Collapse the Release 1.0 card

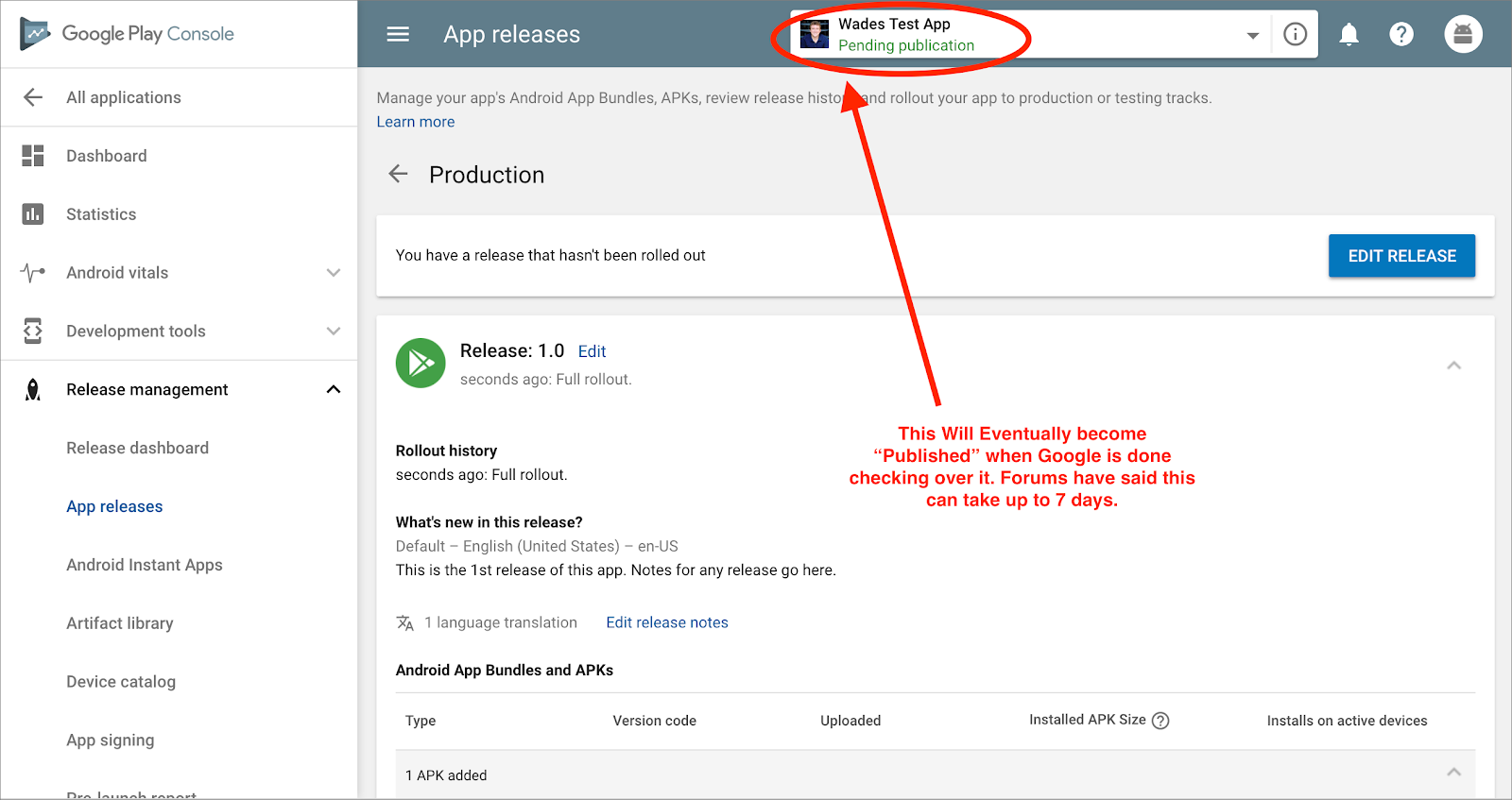(1454, 366)
